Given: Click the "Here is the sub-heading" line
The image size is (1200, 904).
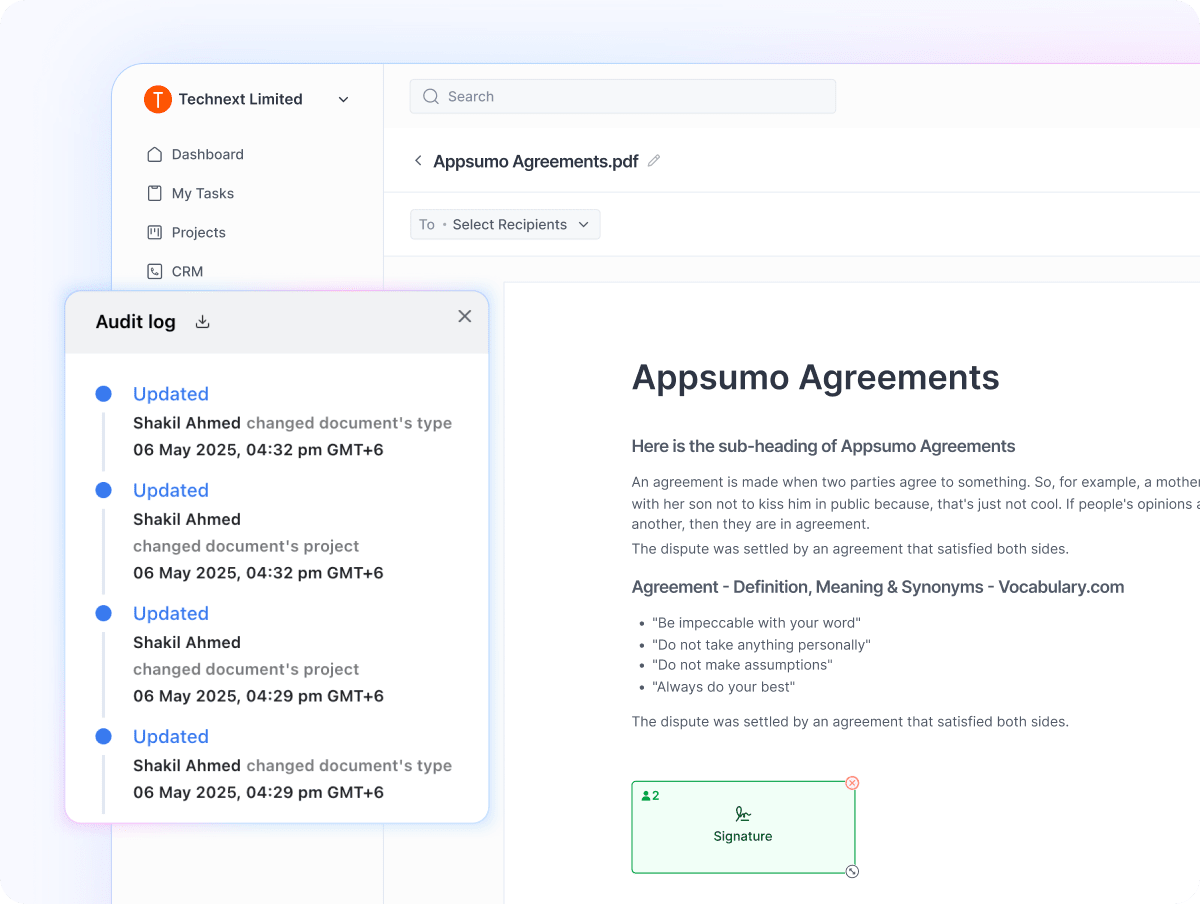Looking at the screenshot, I should 823,446.
